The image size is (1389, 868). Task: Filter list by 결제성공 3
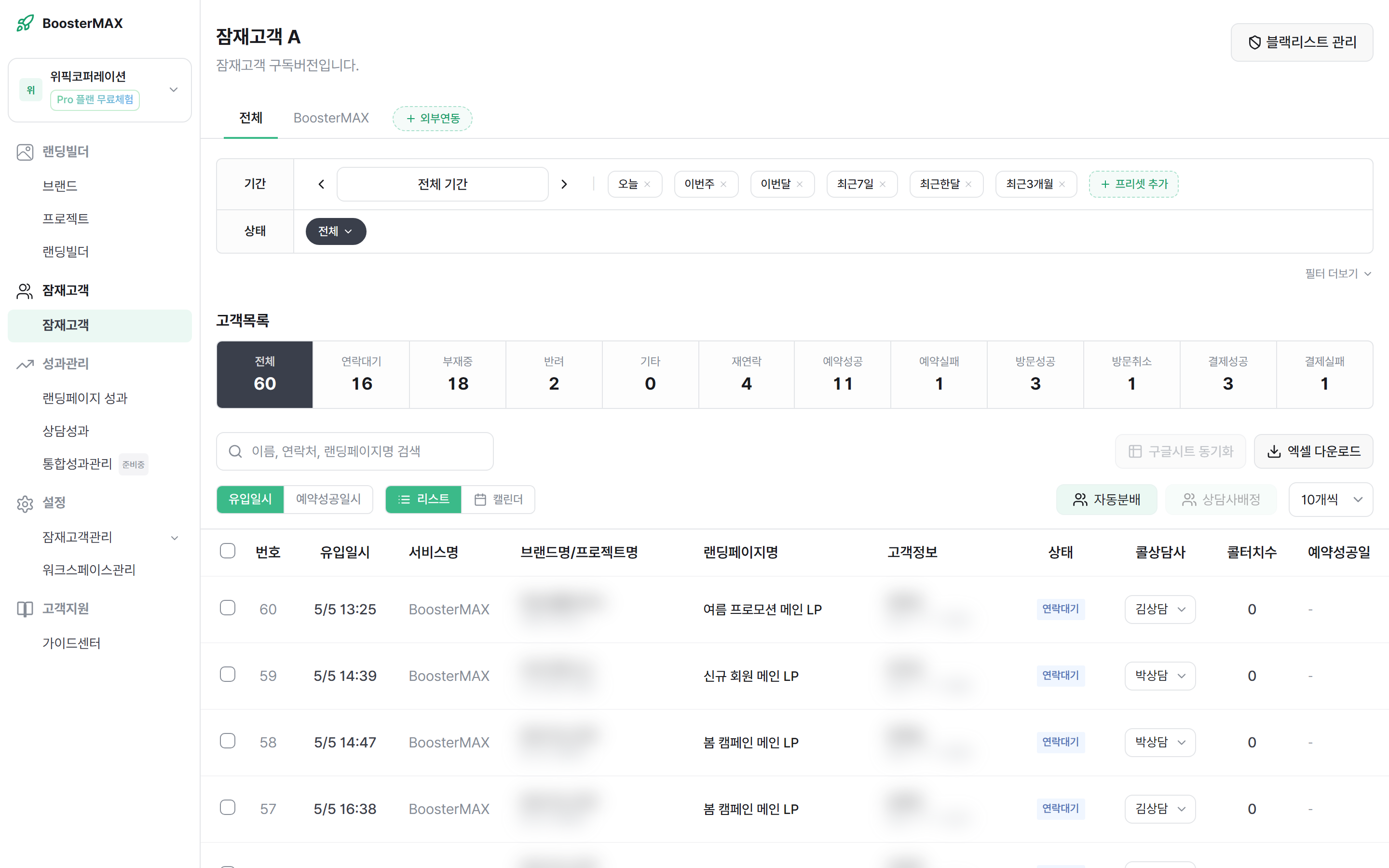point(1228,375)
